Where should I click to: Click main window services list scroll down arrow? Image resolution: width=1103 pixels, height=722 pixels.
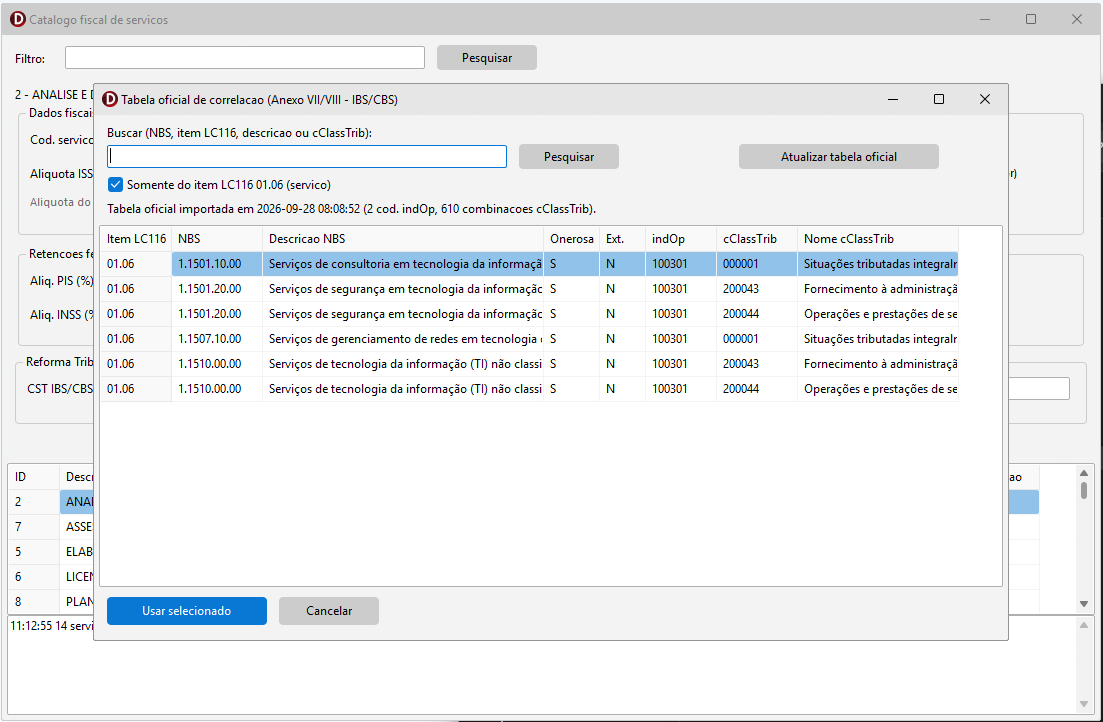tap(1084, 604)
